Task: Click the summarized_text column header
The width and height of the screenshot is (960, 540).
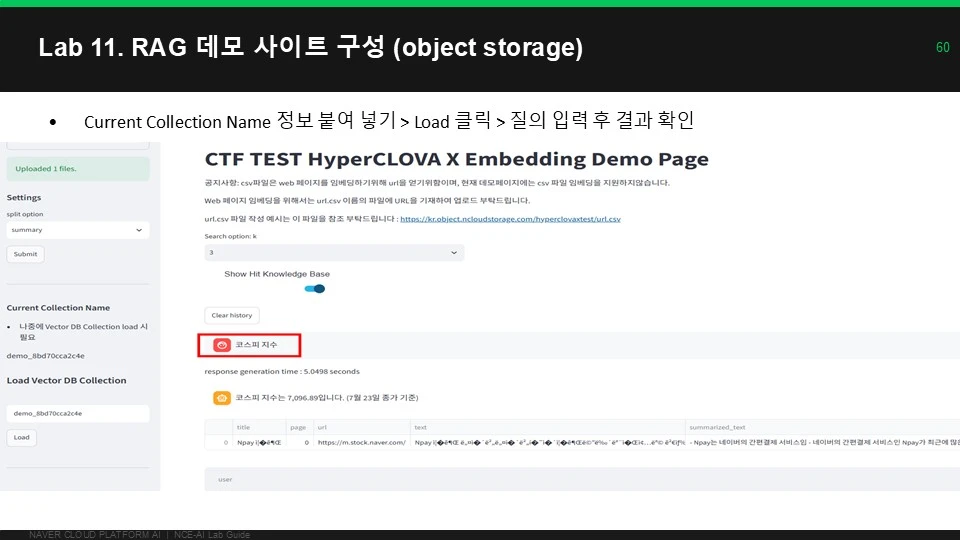Action: coord(822,427)
